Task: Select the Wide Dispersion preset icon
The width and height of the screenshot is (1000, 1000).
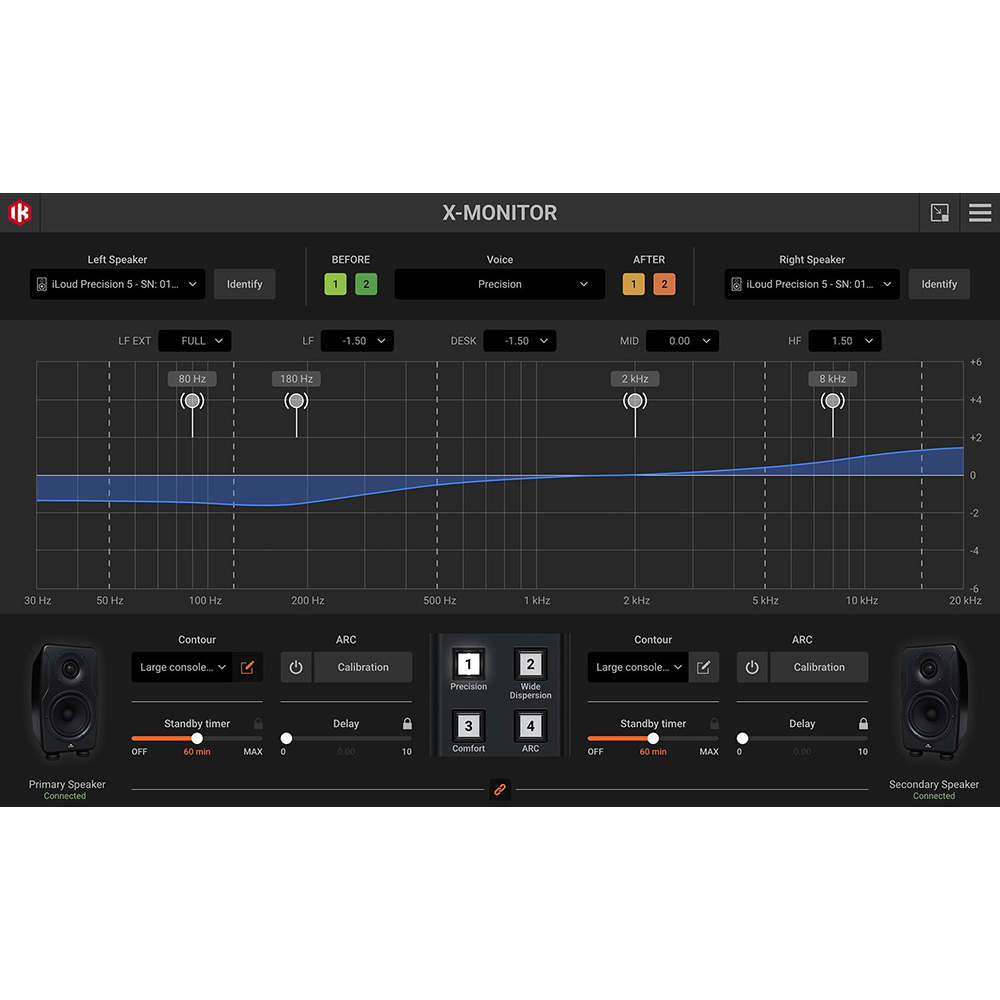Action: 530,665
